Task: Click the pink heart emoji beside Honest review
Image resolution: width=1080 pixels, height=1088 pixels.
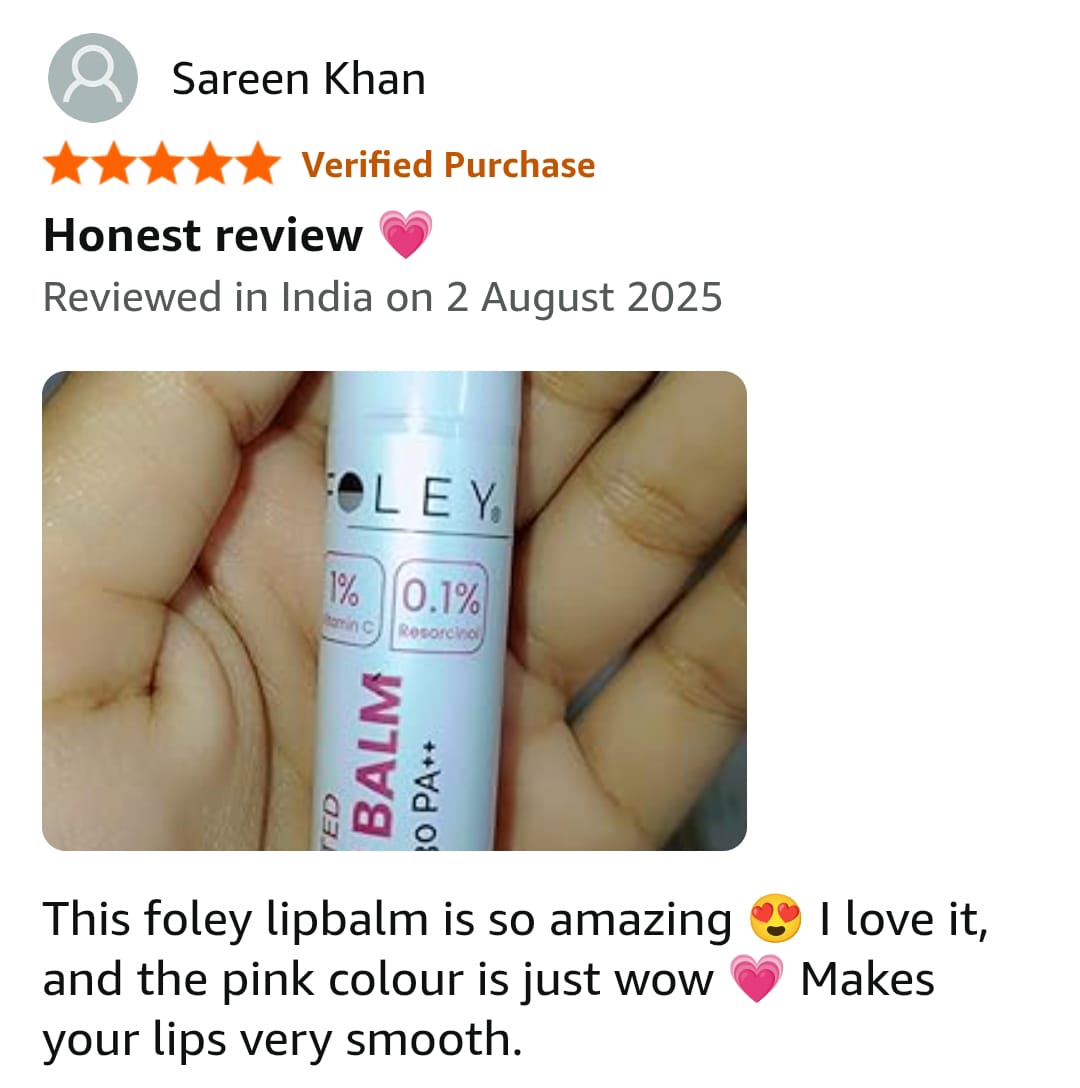Action: pos(406,235)
